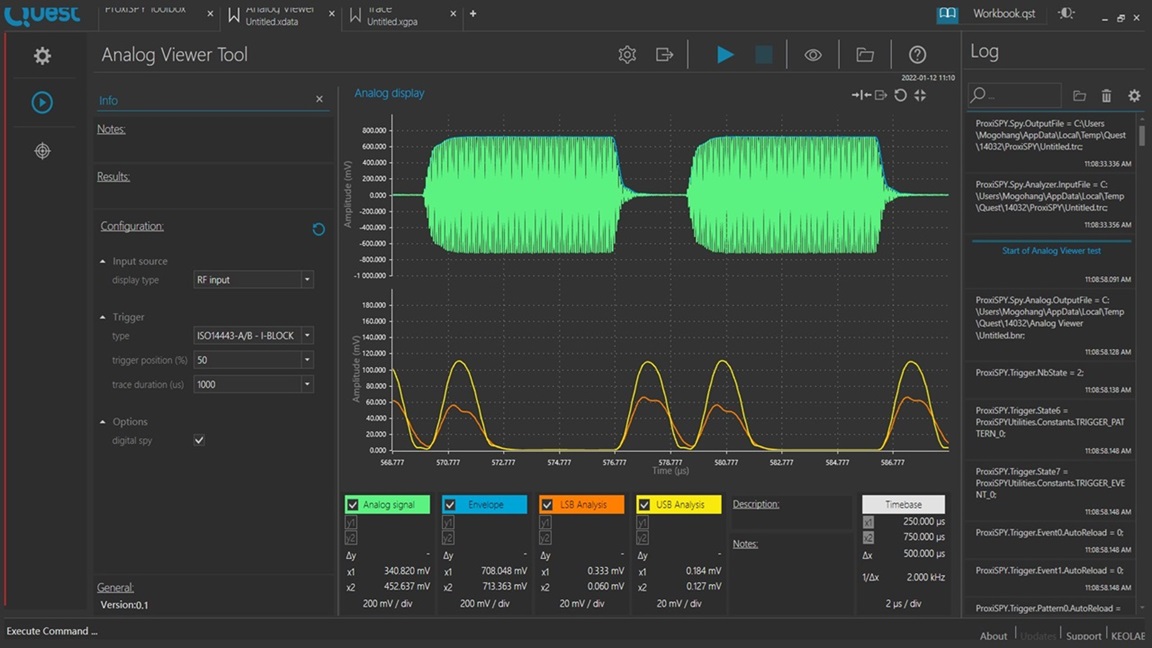Select the target crosshair sidebar icon
This screenshot has width=1152, height=648.
(x=42, y=151)
